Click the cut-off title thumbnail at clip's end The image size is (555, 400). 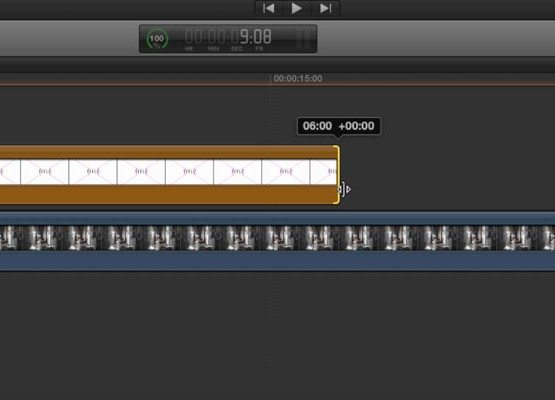pos(323,172)
